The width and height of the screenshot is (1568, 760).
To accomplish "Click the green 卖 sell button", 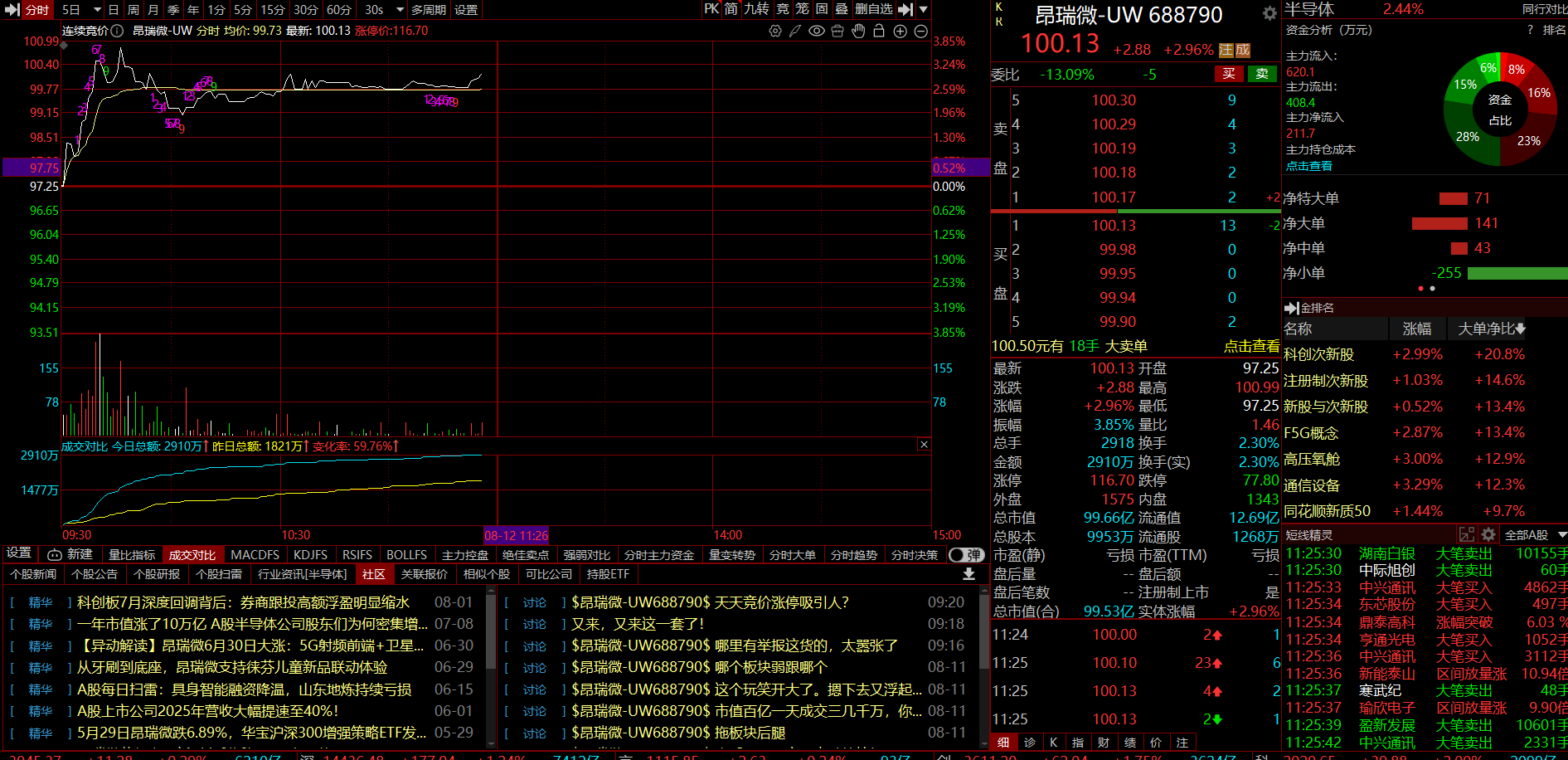I will tap(1262, 74).
